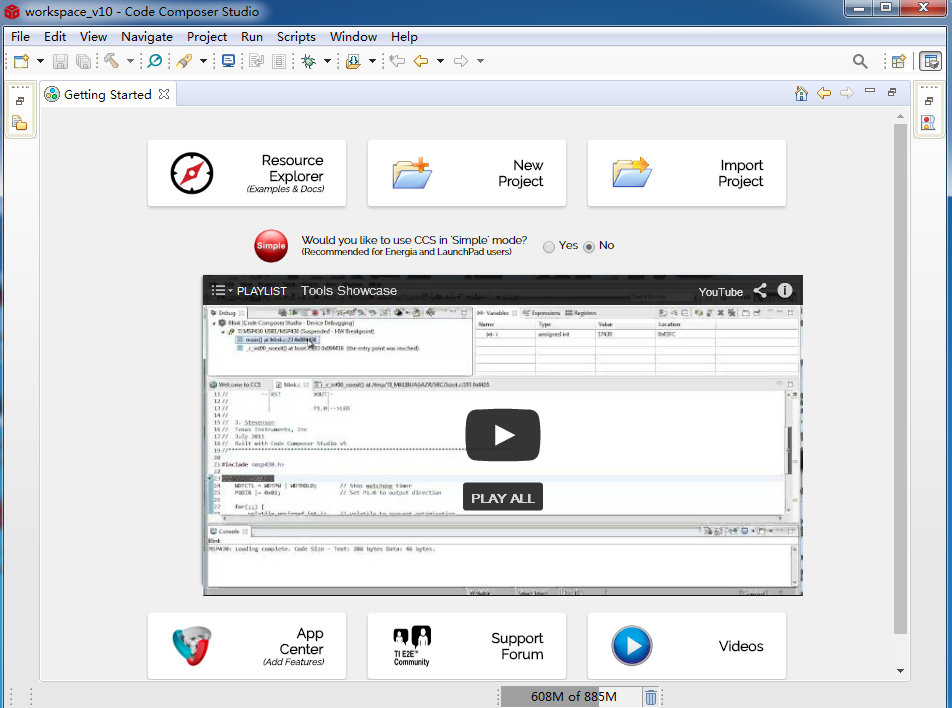The width and height of the screenshot is (952, 708).
Task: Play the Tools Showcase video
Action: [503, 435]
